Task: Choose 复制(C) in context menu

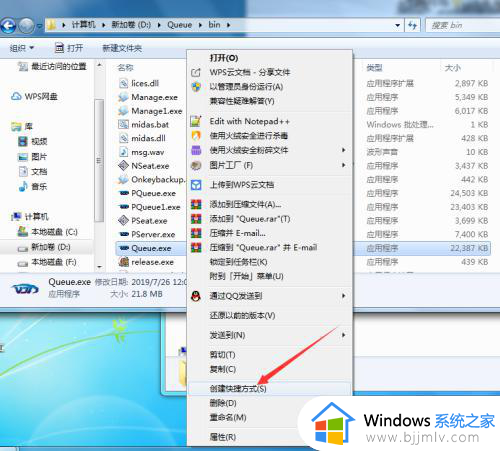Action: pyautogui.click(x=269, y=369)
